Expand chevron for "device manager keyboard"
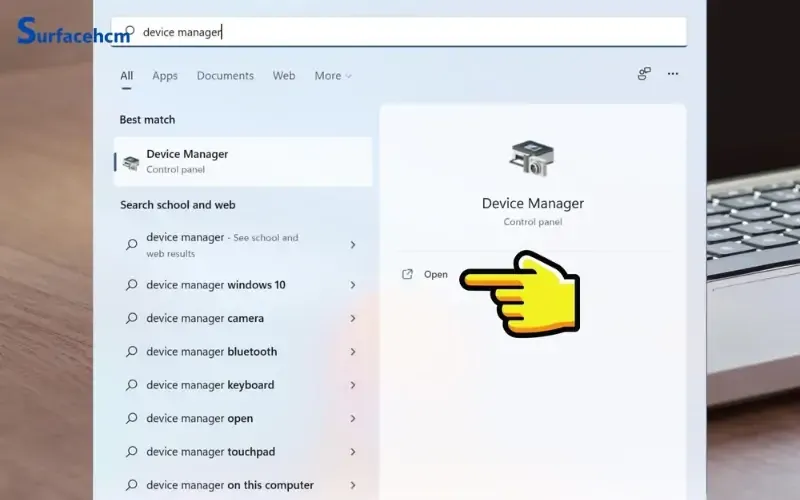Image resolution: width=800 pixels, height=500 pixels. point(353,385)
